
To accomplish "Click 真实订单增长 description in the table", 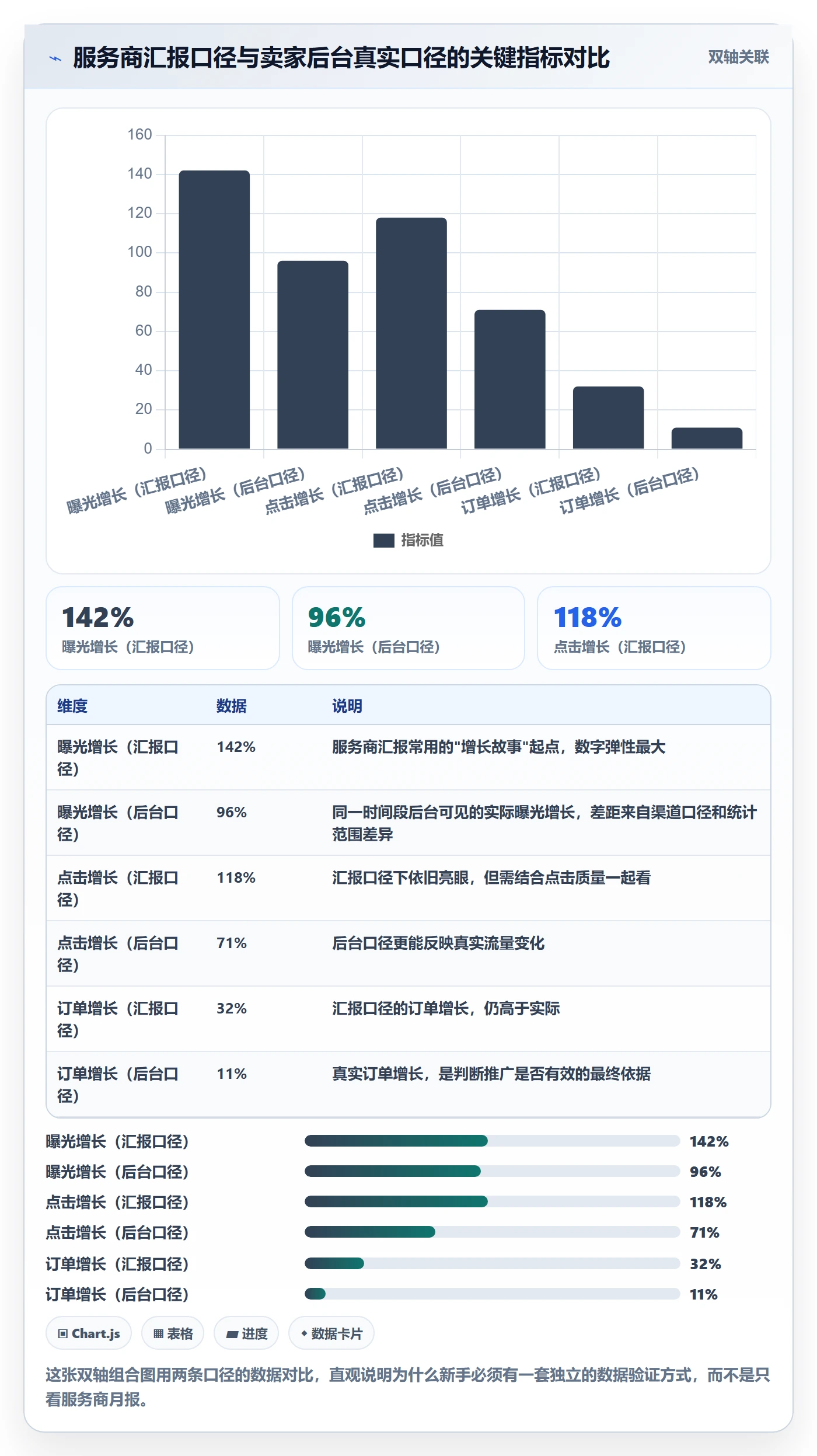I will click(491, 1074).
